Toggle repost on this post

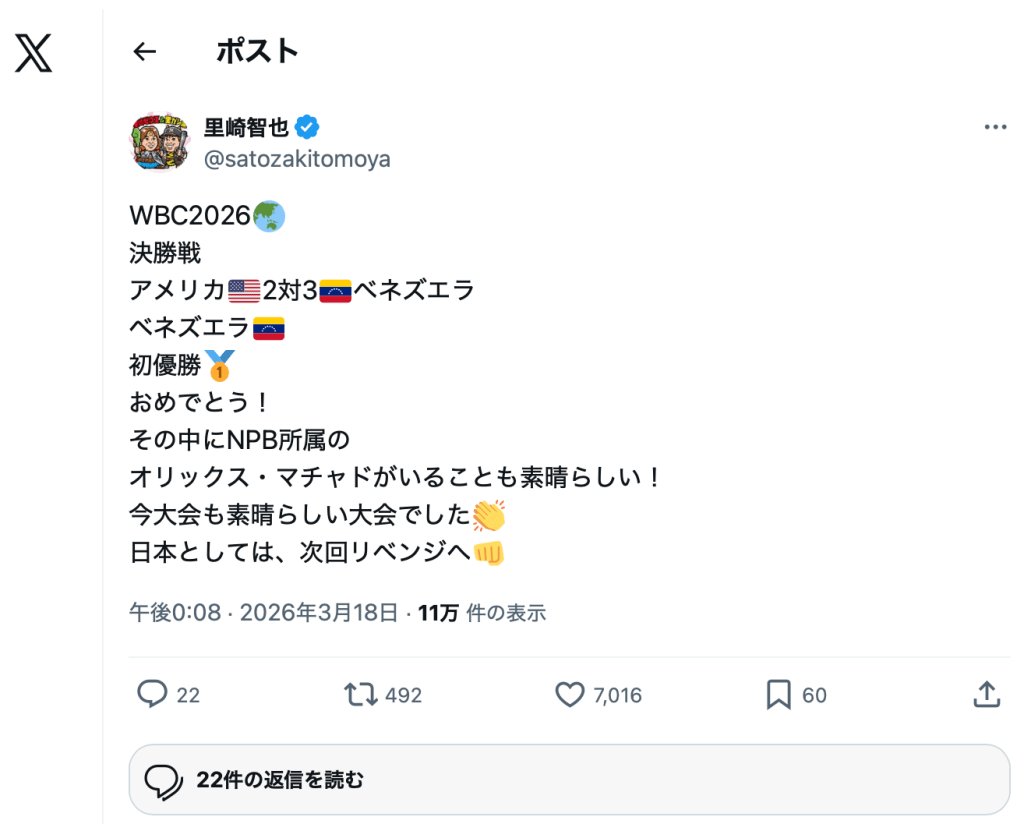click(356, 694)
